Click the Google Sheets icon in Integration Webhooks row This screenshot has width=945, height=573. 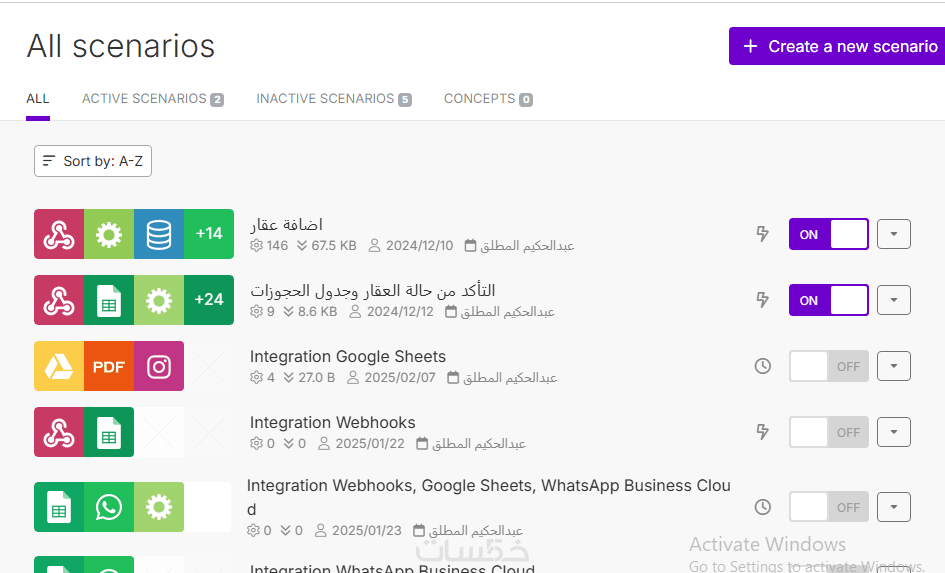coord(109,432)
